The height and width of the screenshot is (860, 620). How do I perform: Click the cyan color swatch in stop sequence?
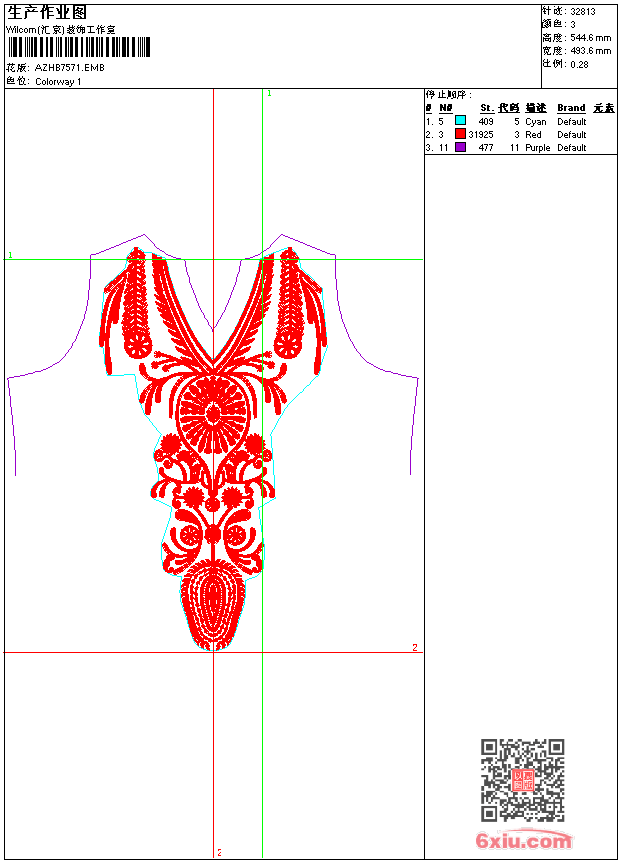click(x=460, y=121)
